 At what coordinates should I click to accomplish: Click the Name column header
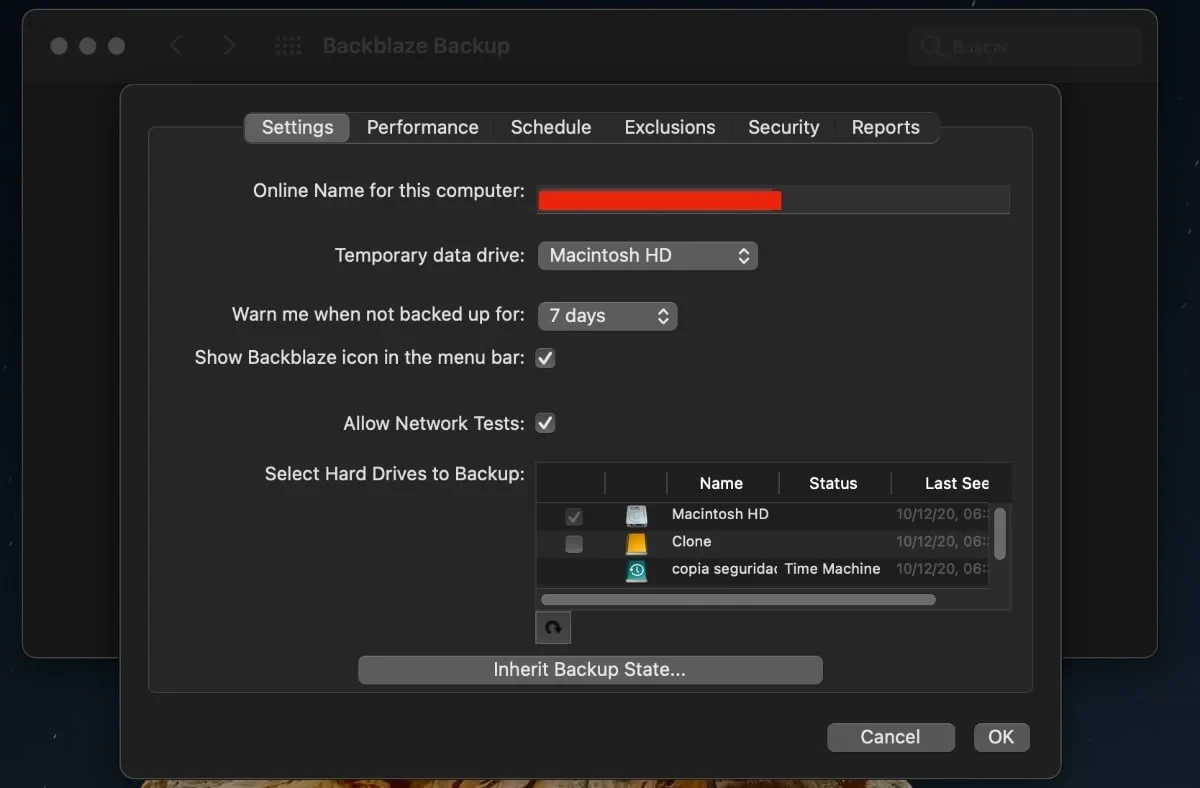click(721, 483)
